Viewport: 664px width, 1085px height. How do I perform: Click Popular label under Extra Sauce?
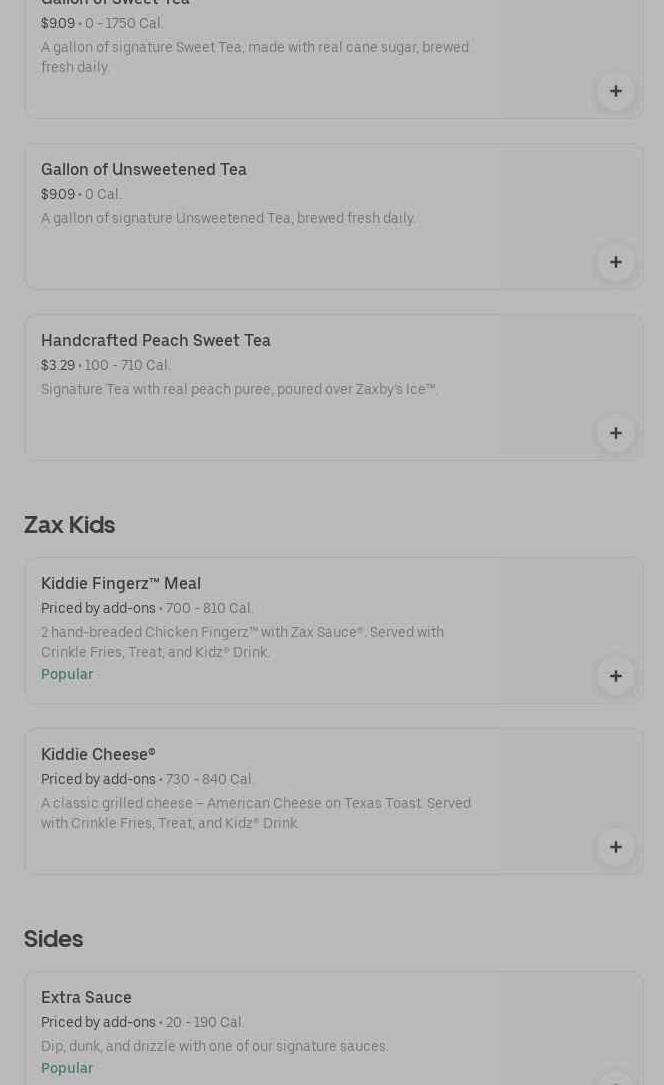tap(67, 1069)
